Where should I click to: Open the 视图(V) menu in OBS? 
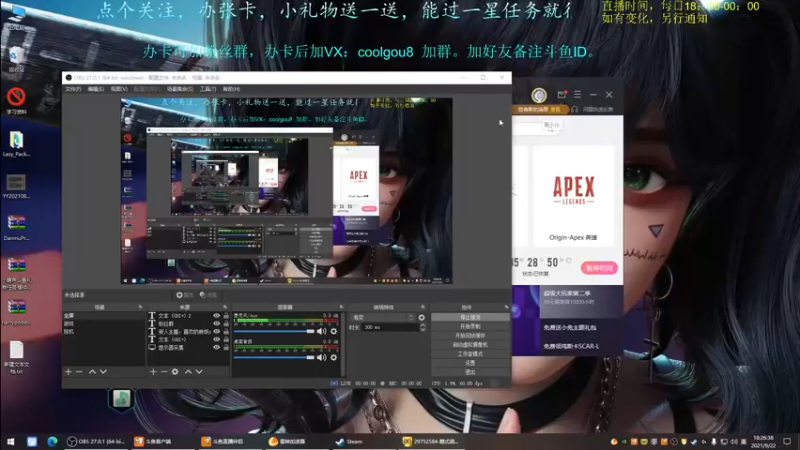tap(119, 89)
